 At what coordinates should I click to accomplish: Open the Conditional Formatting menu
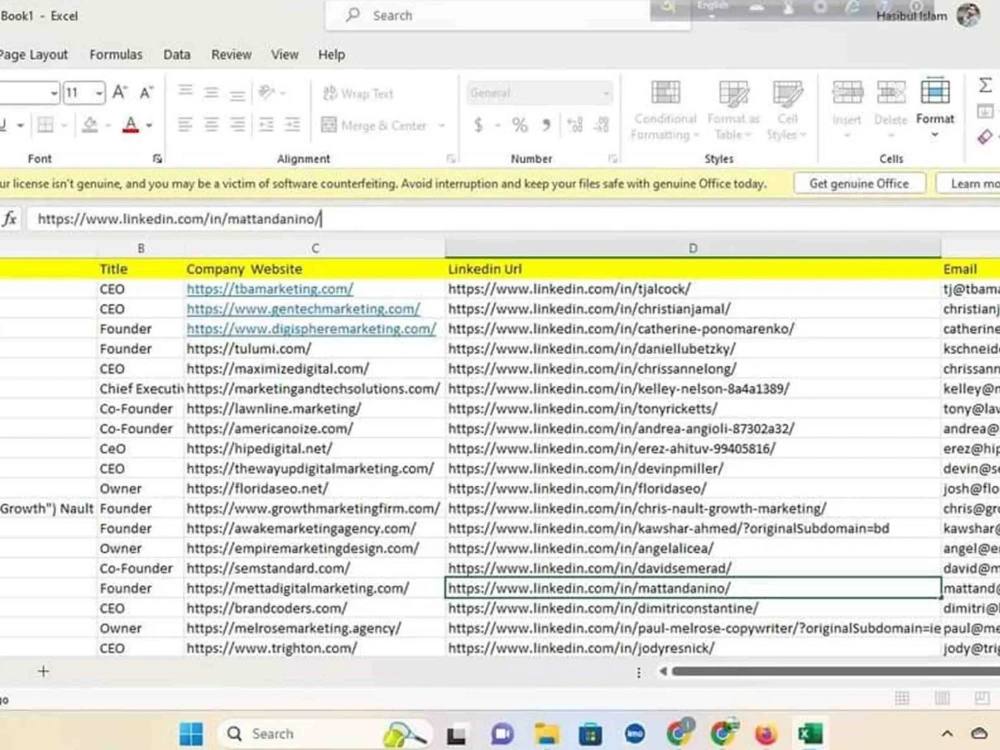coord(665,110)
